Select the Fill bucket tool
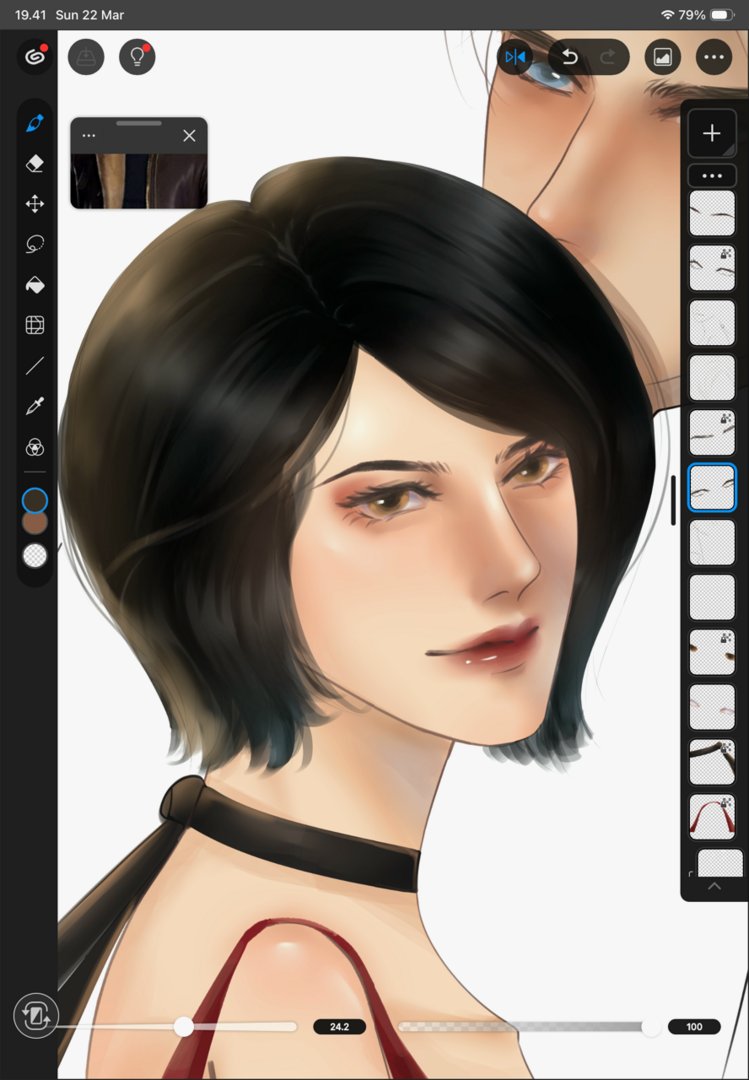This screenshot has width=749, height=1080. [34, 284]
